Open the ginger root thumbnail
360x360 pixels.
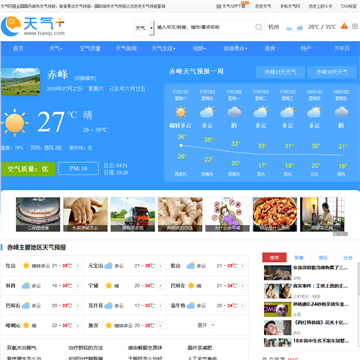pyautogui.click(x=180, y=214)
